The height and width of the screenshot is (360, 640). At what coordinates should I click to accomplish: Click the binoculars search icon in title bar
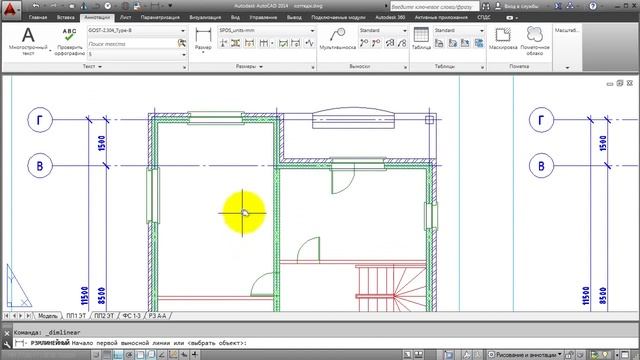point(486,6)
